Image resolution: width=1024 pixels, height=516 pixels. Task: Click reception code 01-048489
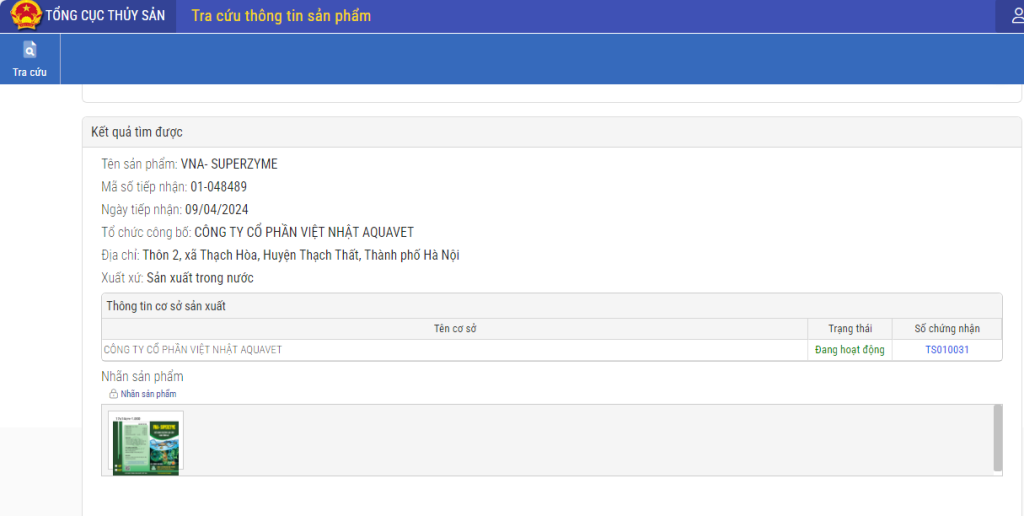click(x=219, y=187)
